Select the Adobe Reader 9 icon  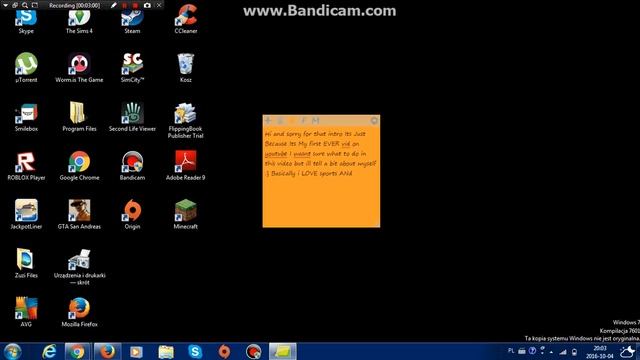tap(186, 166)
